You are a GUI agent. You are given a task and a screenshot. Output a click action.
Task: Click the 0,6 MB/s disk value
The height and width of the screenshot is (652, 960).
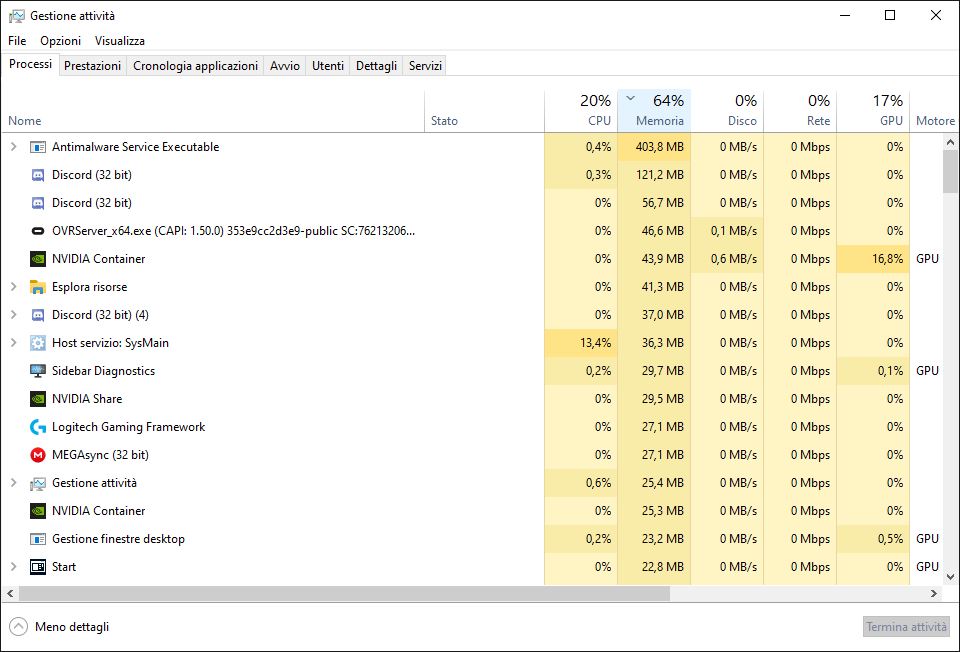pyautogui.click(x=733, y=259)
